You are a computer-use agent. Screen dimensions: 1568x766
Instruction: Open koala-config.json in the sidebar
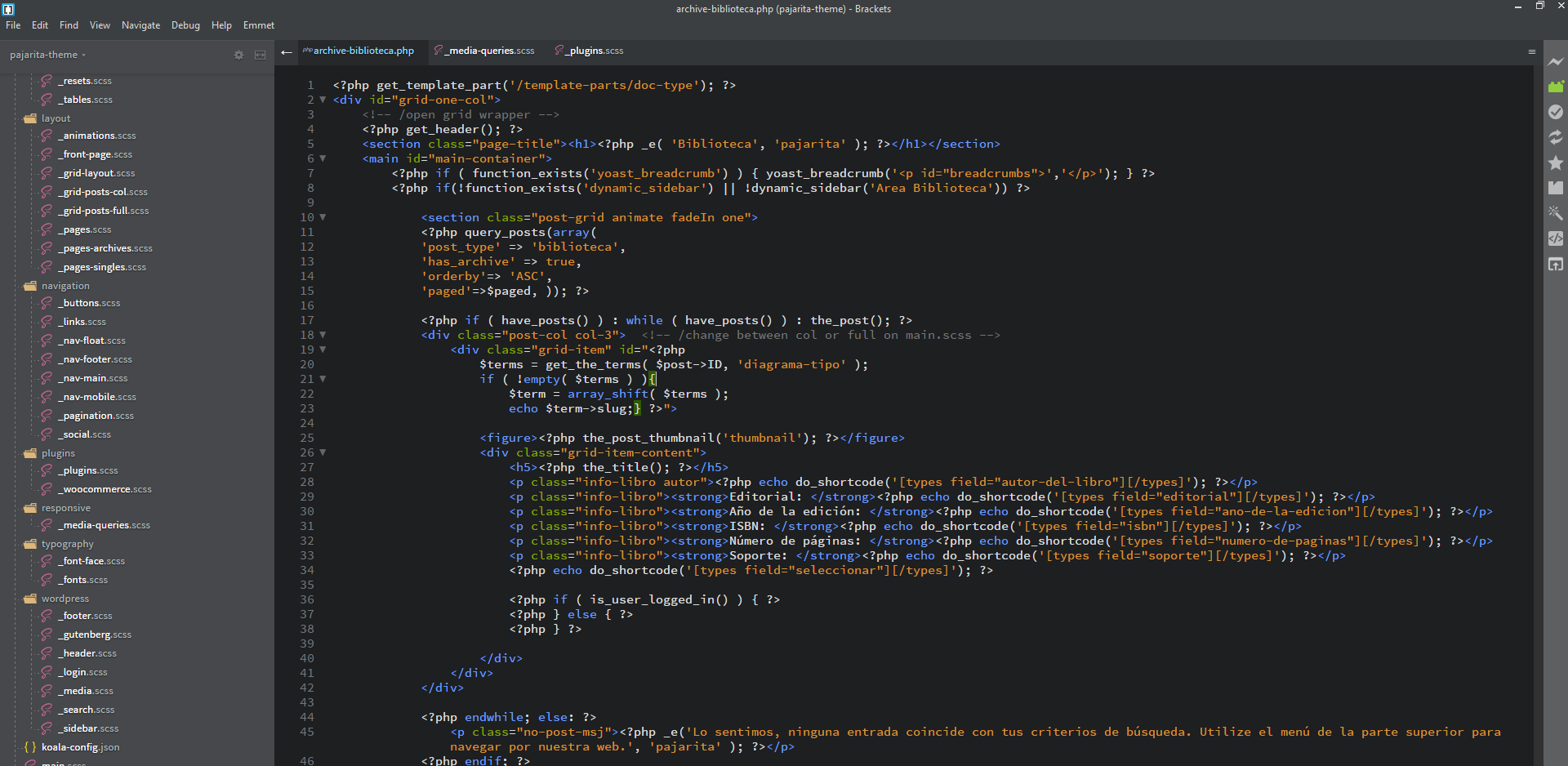coord(80,747)
